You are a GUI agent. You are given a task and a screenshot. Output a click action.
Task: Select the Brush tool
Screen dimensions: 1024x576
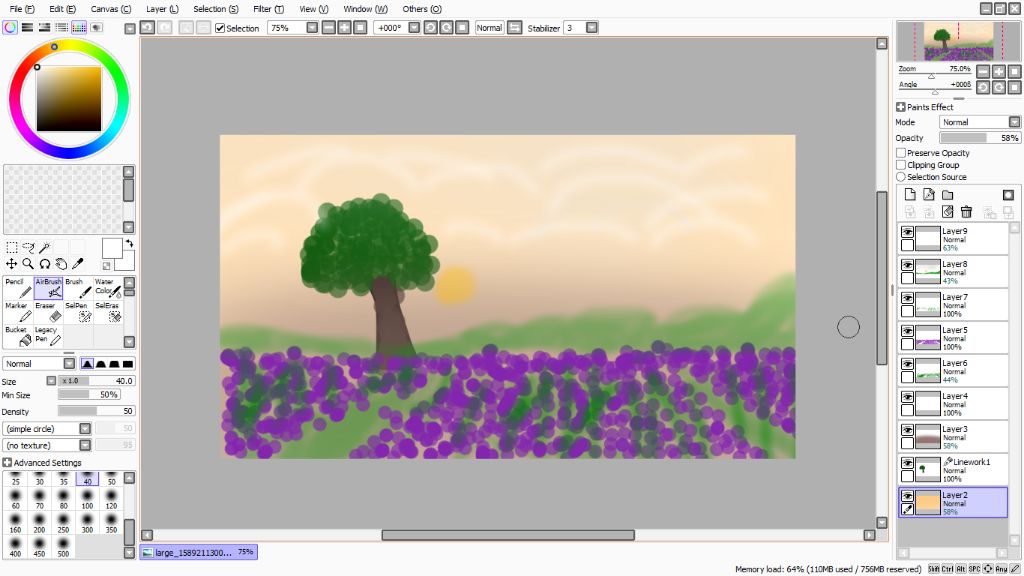point(78,287)
